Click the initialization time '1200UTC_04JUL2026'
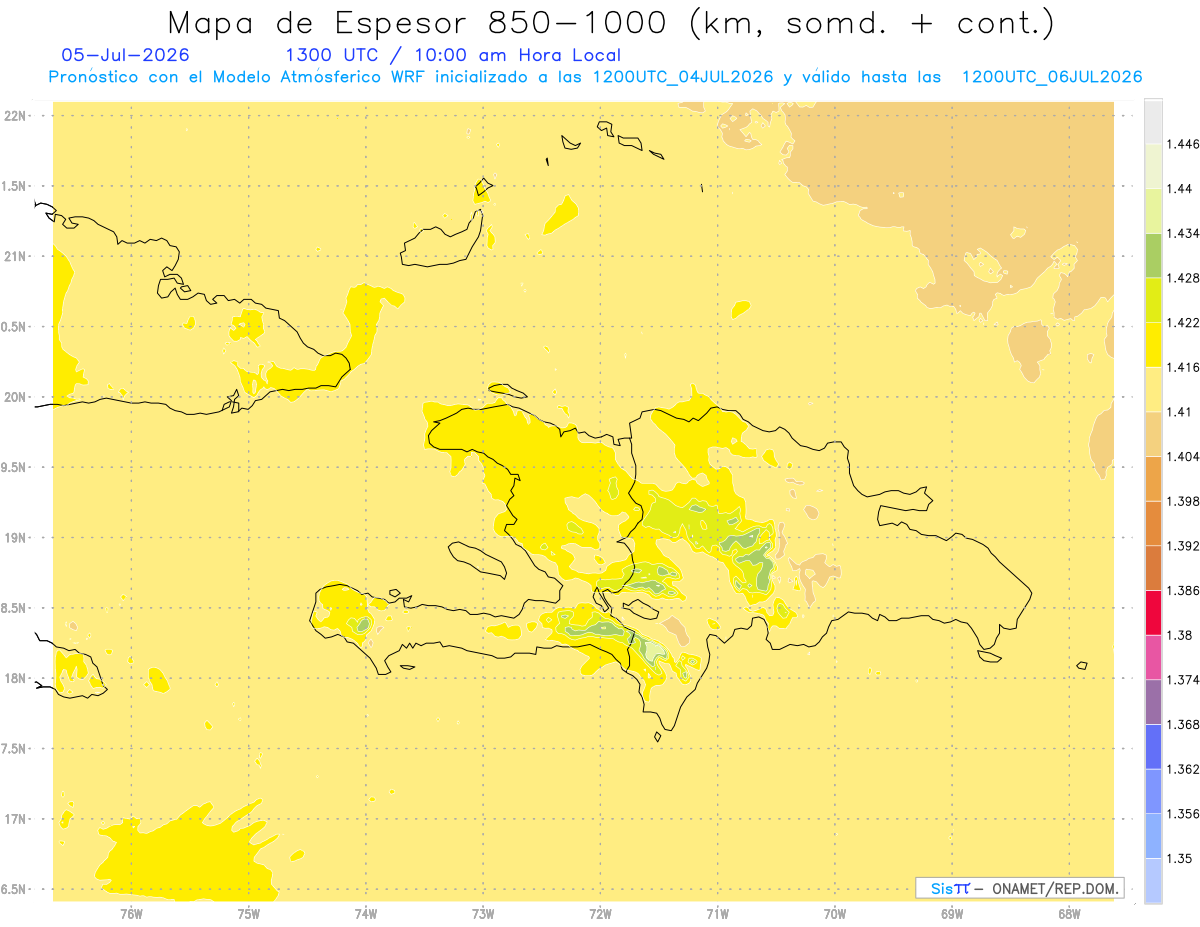The height and width of the screenshot is (927, 1200). pyautogui.click(x=684, y=77)
